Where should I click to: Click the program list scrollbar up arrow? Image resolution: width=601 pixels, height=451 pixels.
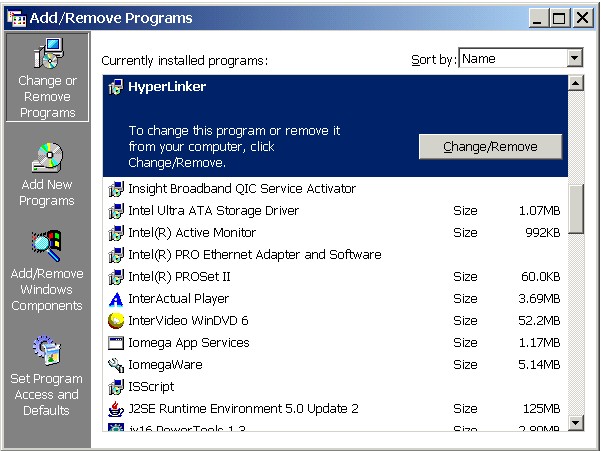pyautogui.click(x=576, y=83)
